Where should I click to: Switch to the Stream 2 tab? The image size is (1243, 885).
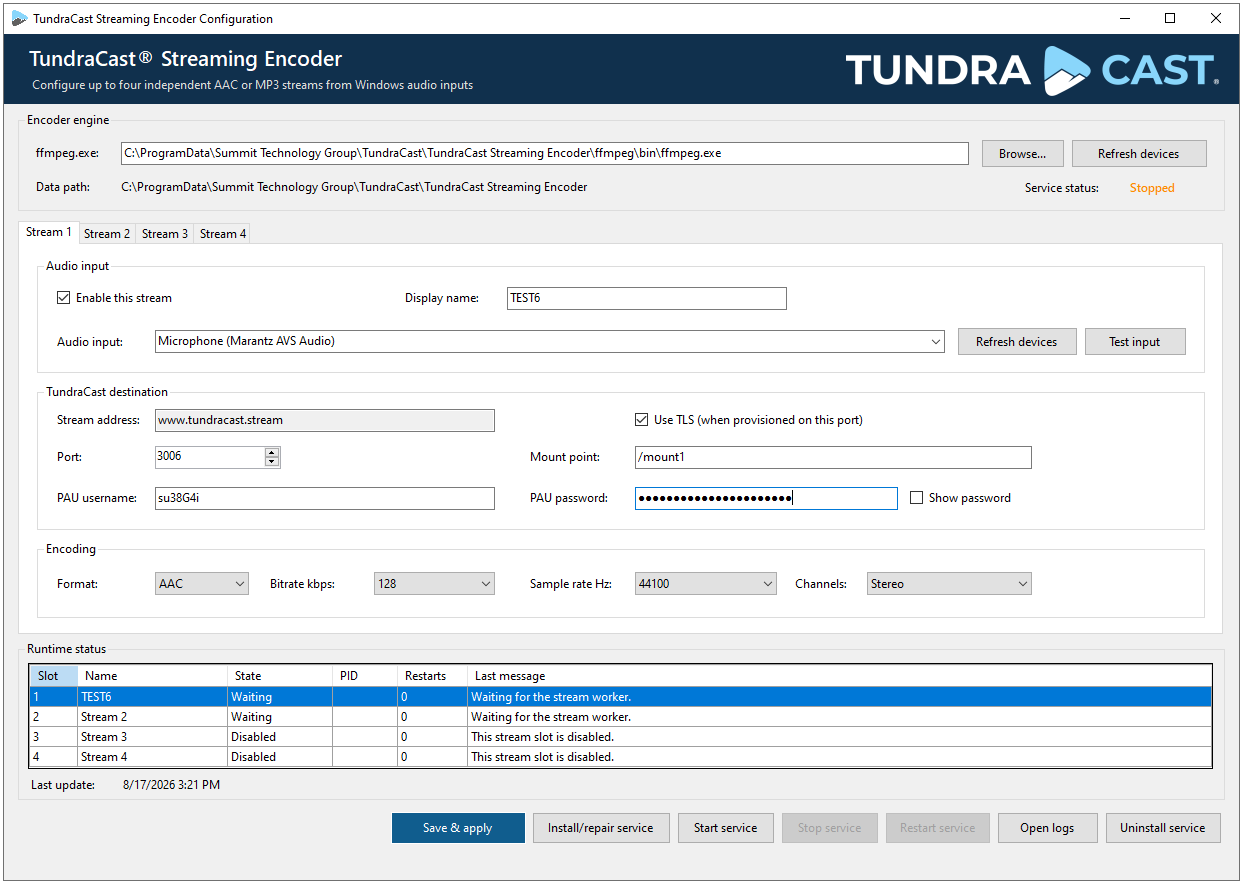pyautogui.click(x=107, y=234)
